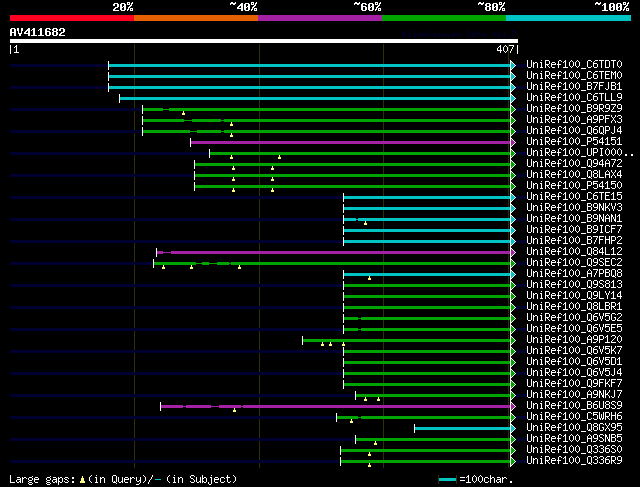Click the cyan ~100% legend segment
Viewport: 640px width, 487px height.
568,18
